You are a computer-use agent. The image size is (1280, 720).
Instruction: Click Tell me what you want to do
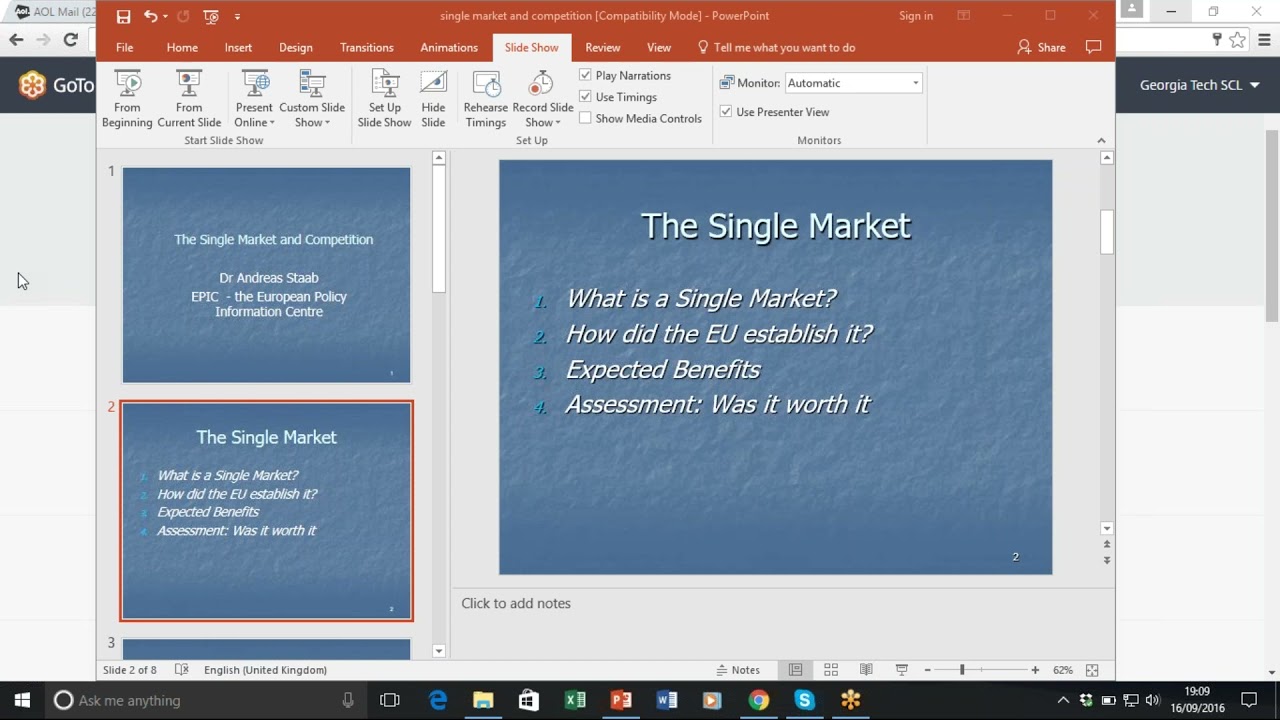point(776,47)
